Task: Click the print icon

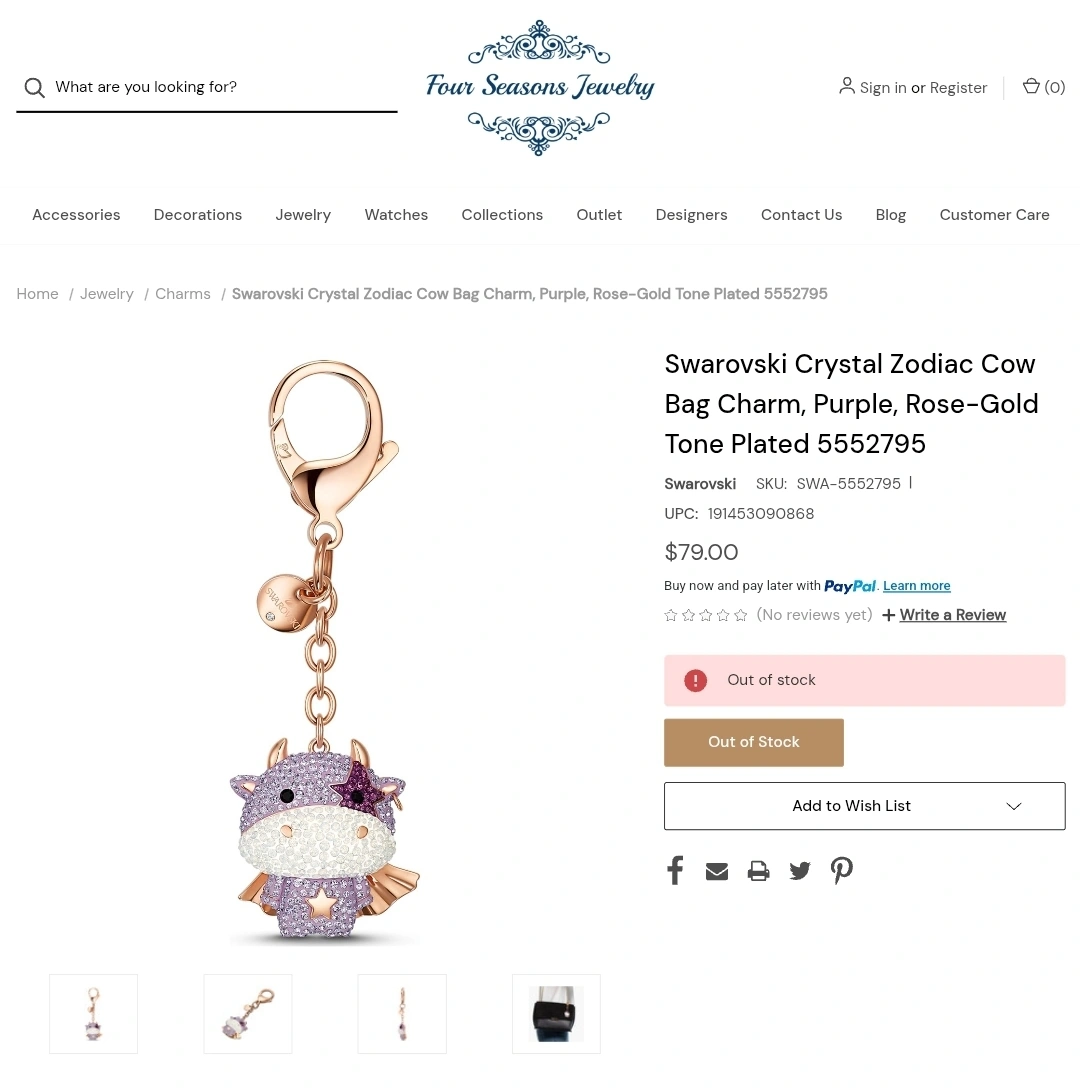Action: [x=758, y=871]
